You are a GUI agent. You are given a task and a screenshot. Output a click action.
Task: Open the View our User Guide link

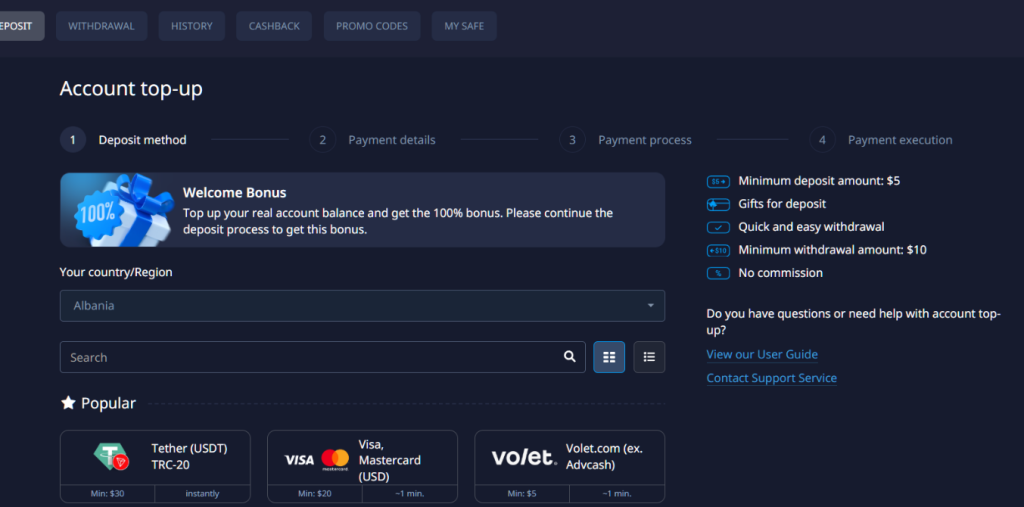tap(761, 355)
